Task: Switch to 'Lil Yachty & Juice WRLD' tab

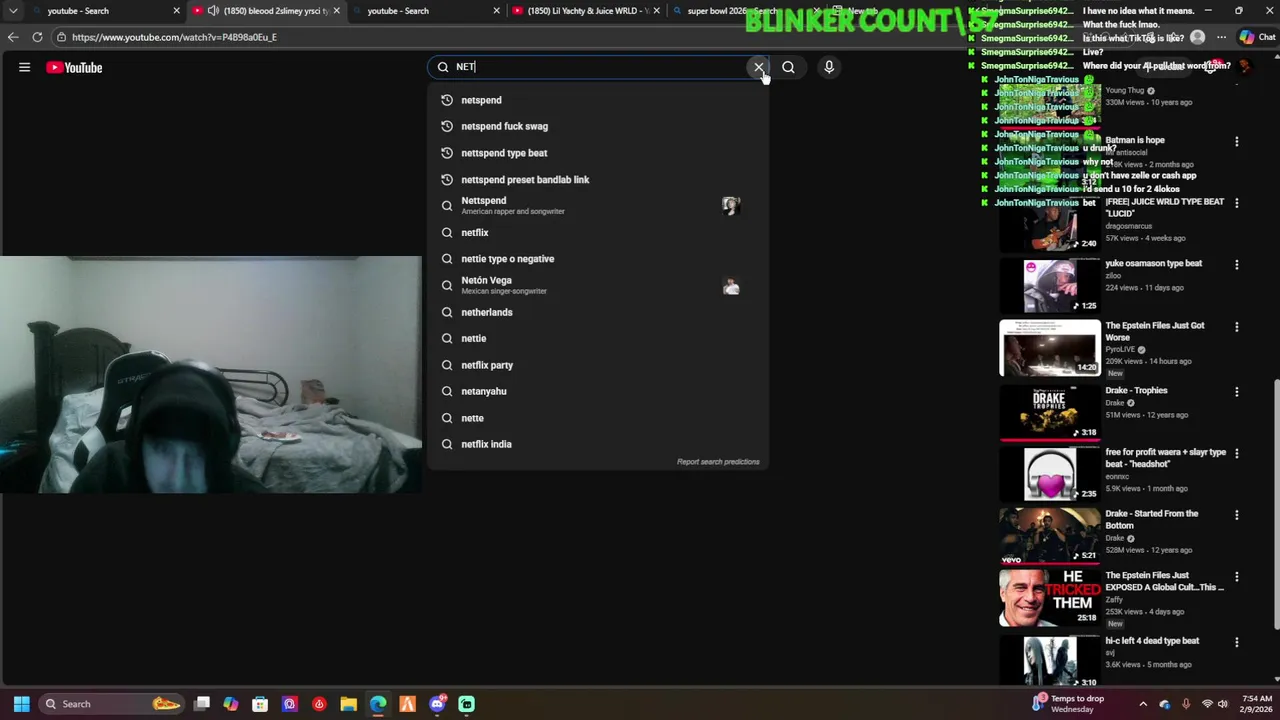Action: [584, 11]
